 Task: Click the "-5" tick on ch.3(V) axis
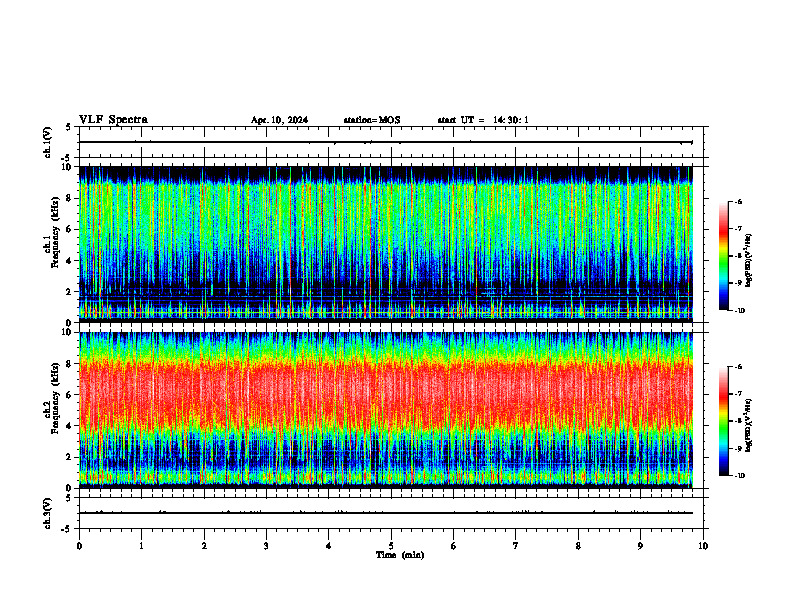pos(67,529)
